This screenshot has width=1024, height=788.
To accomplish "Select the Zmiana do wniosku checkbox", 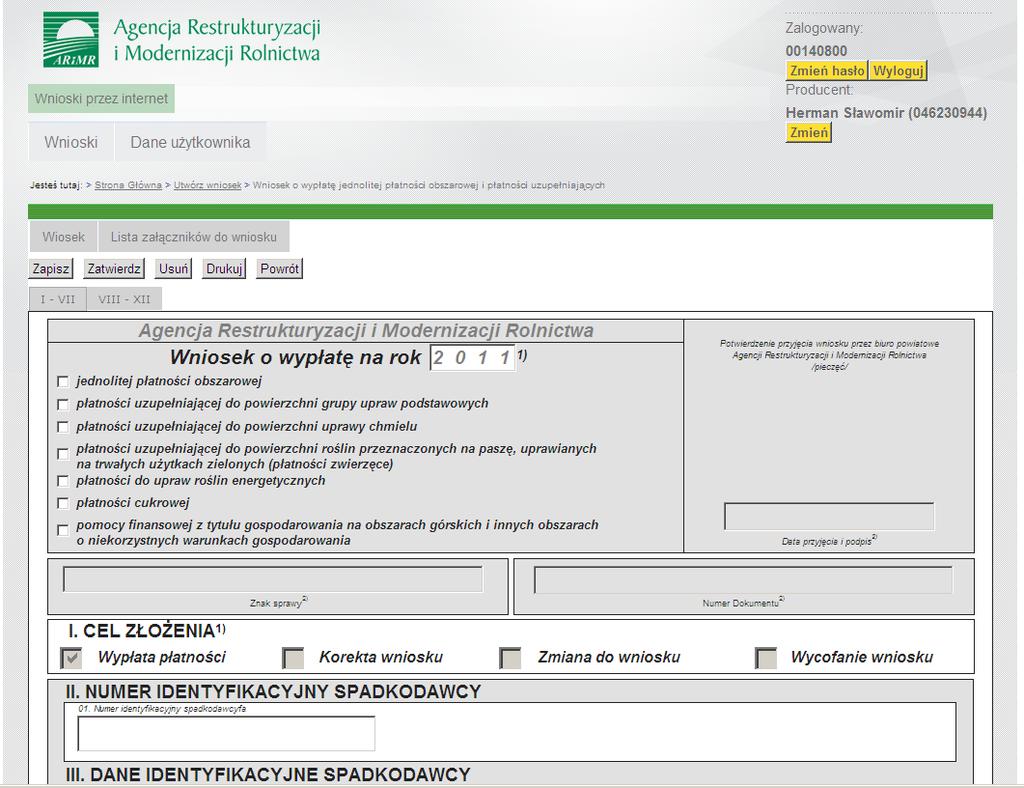I will pos(510,657).
